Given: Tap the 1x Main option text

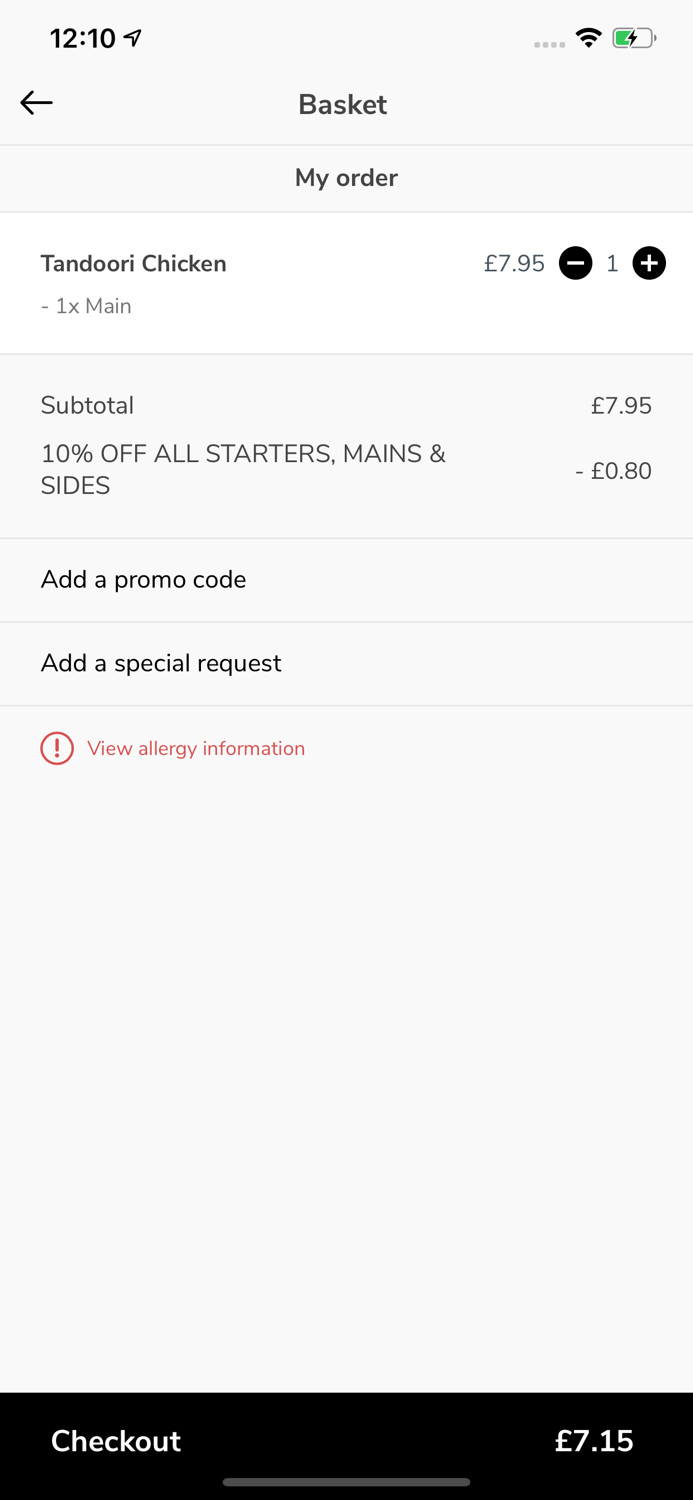Looking at the screenshot, I should 86,306.
